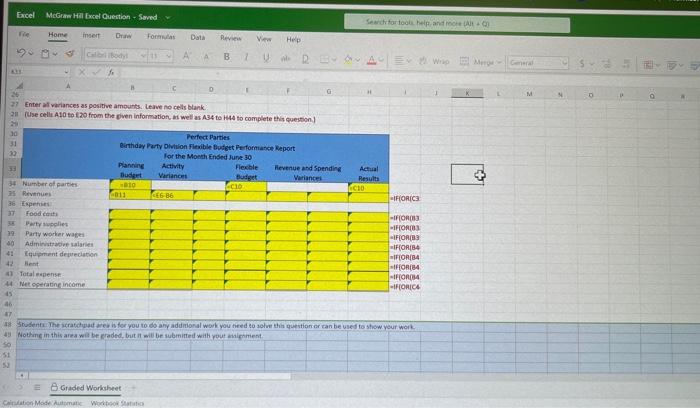The image size is (700, 408).
Task: Open the View tab
Action: tap(264, 39)
